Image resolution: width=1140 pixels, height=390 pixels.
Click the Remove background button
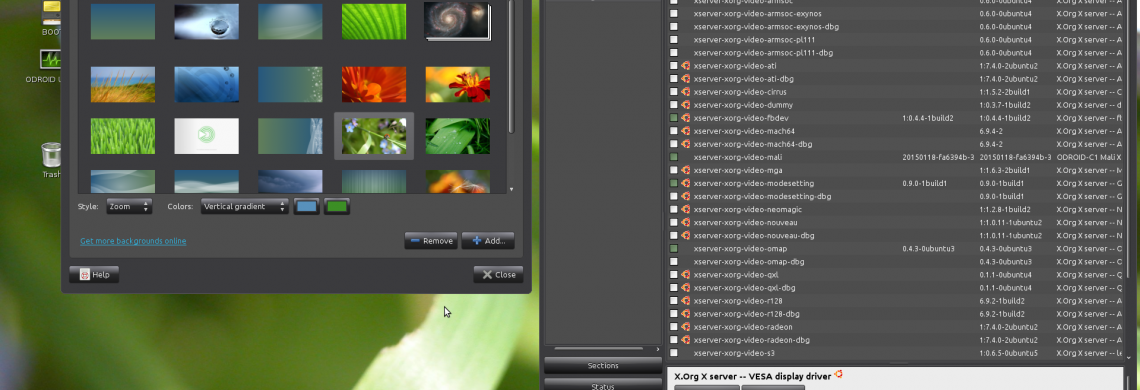point(431,241)
